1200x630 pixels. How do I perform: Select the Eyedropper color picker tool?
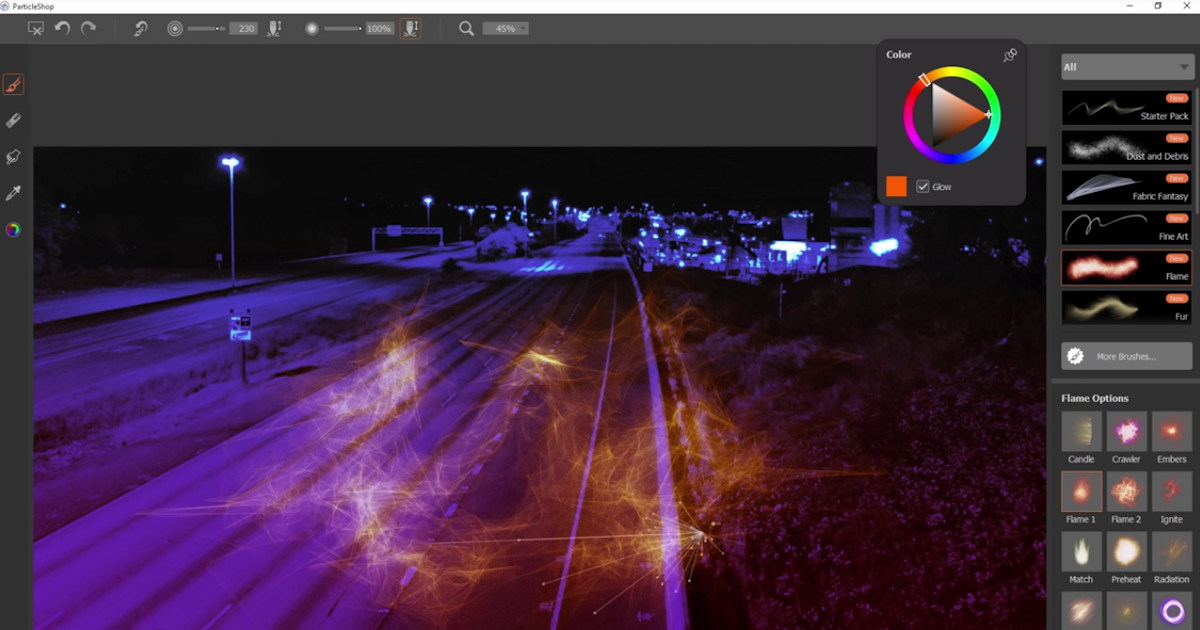click(13, 193)
